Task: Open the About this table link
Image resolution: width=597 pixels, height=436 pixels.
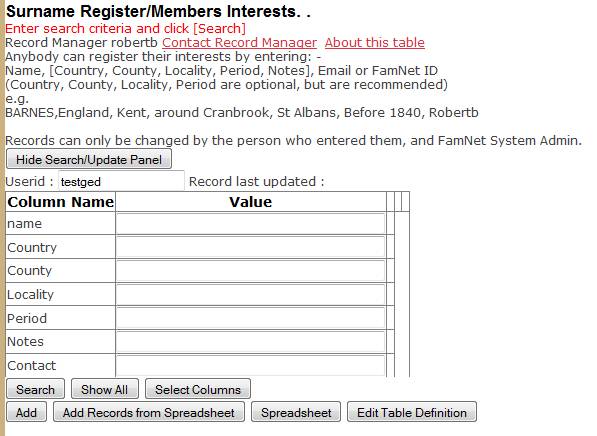Action: [375, 42]
